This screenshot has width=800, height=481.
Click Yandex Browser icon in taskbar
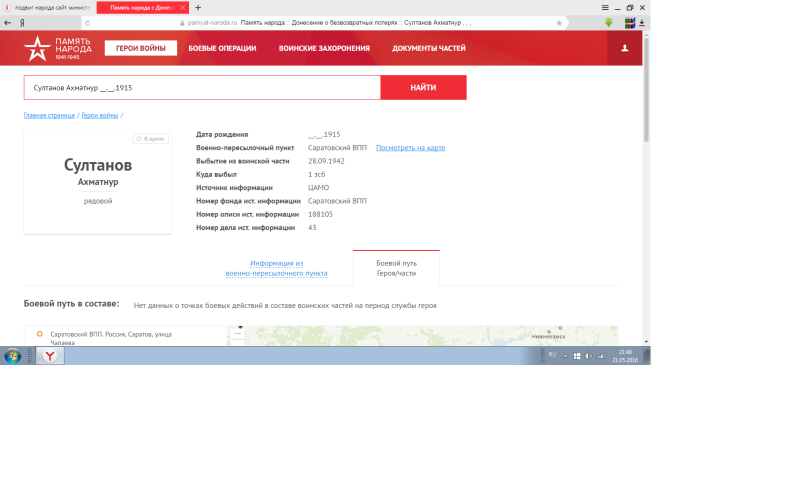50,356
